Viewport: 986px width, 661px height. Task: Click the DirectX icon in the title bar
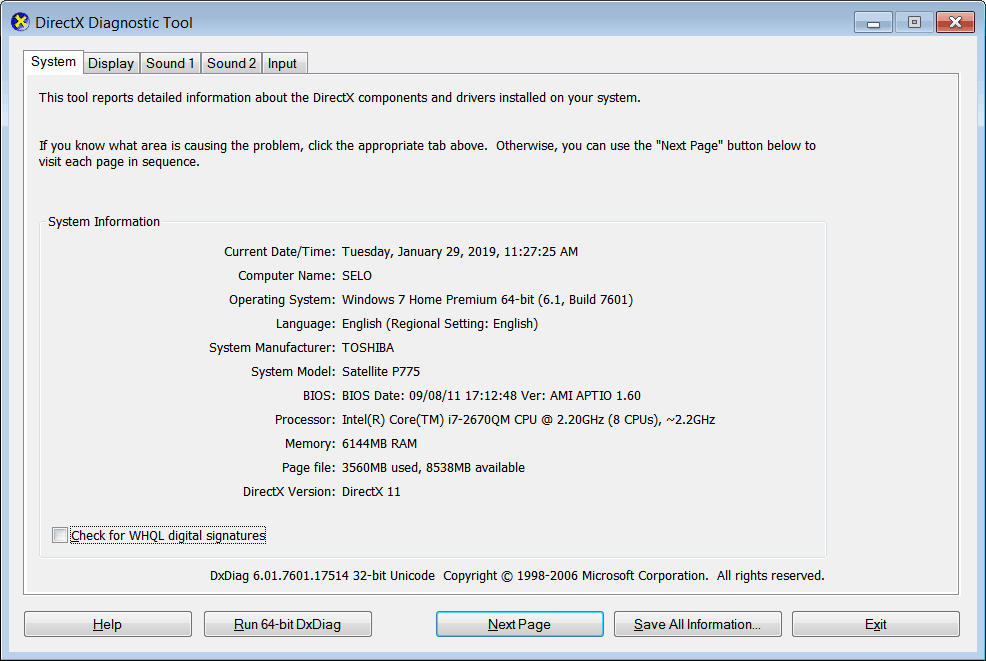[20, 22]
